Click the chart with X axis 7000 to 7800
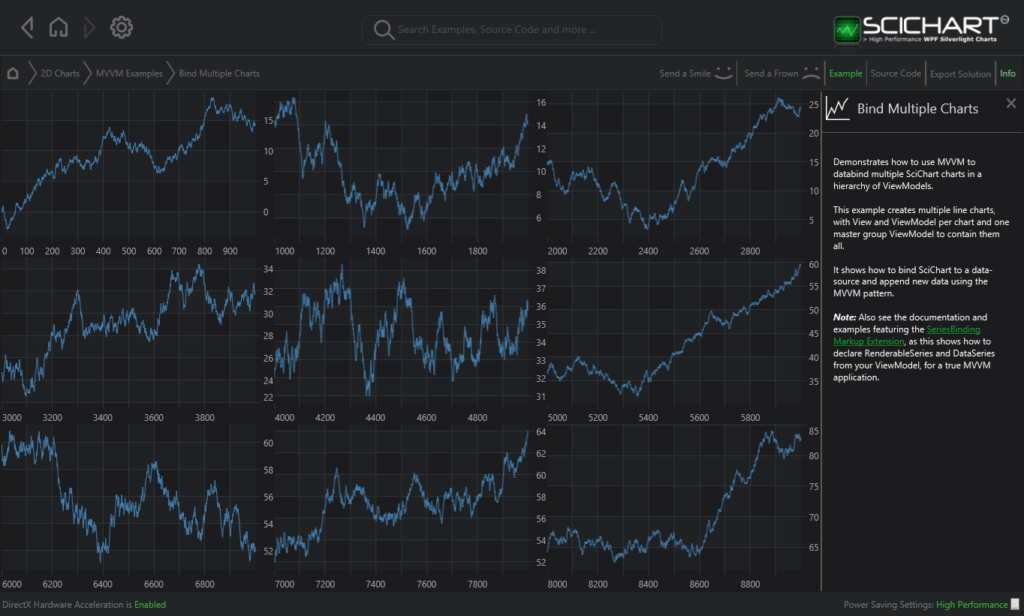 pos(401,498)
